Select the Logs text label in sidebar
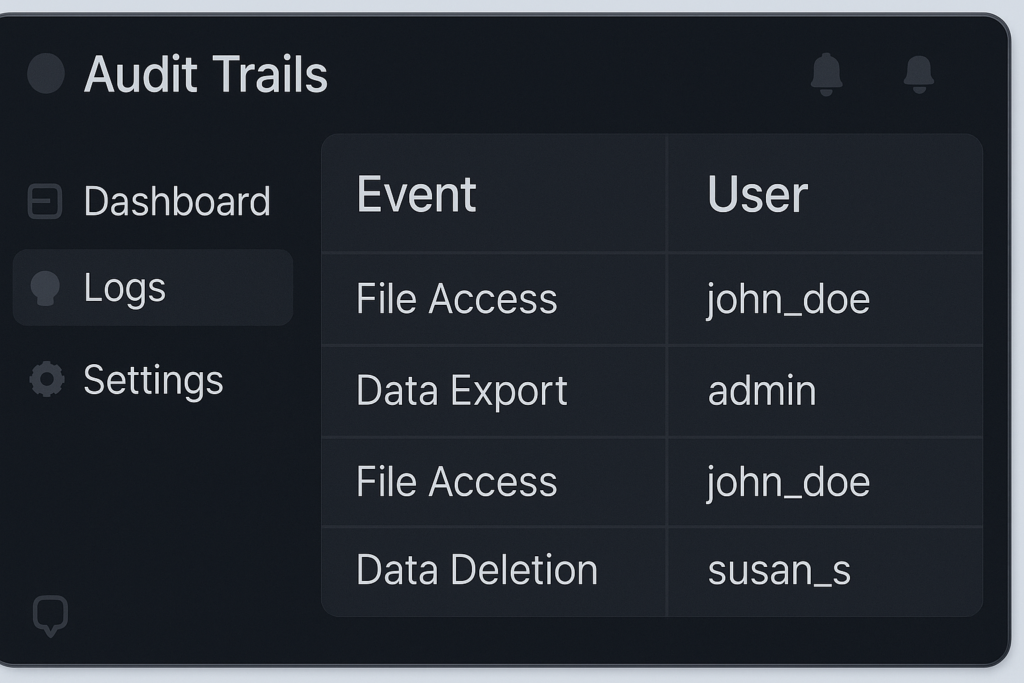 point(125,288)
